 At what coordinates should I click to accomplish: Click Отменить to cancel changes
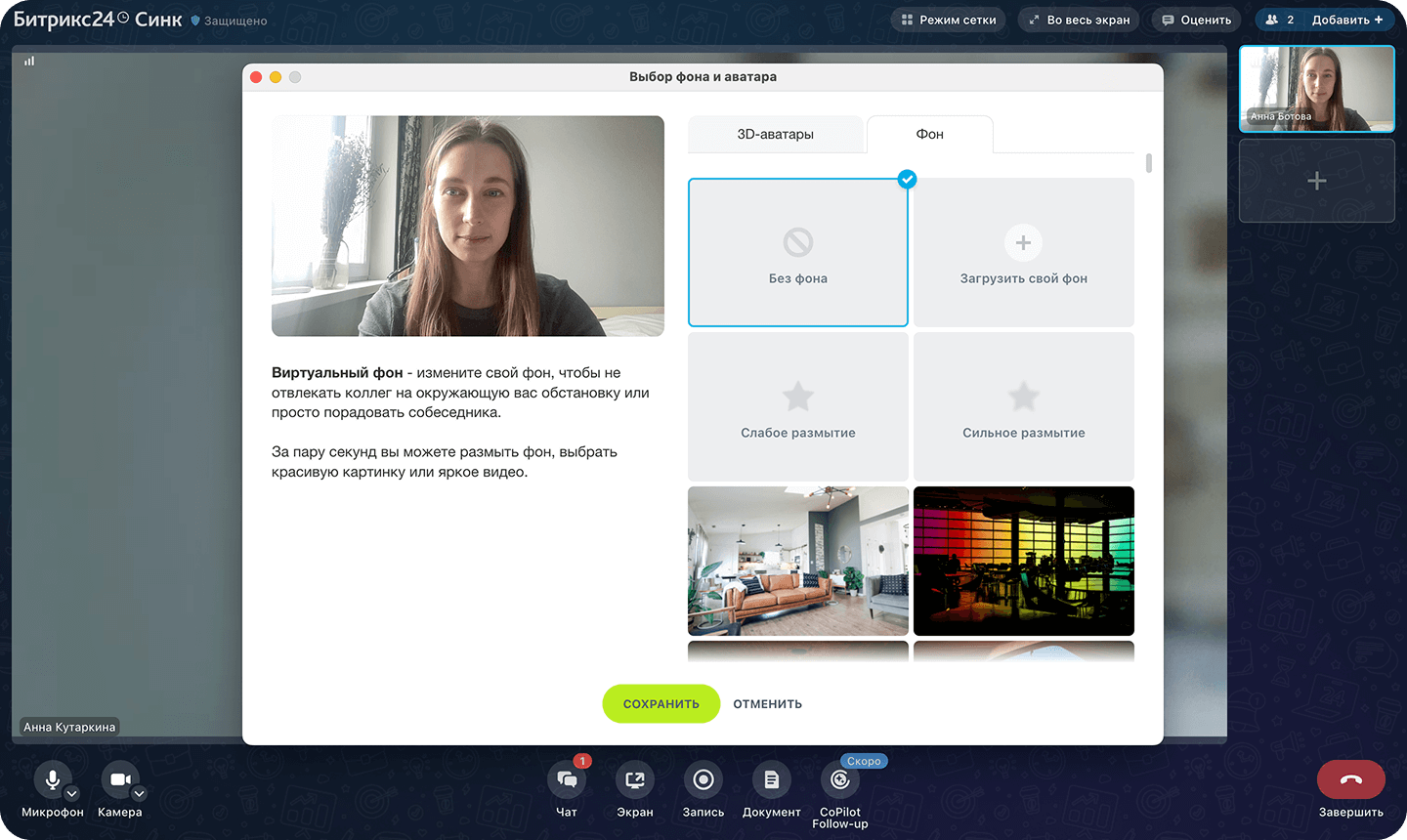767,704
